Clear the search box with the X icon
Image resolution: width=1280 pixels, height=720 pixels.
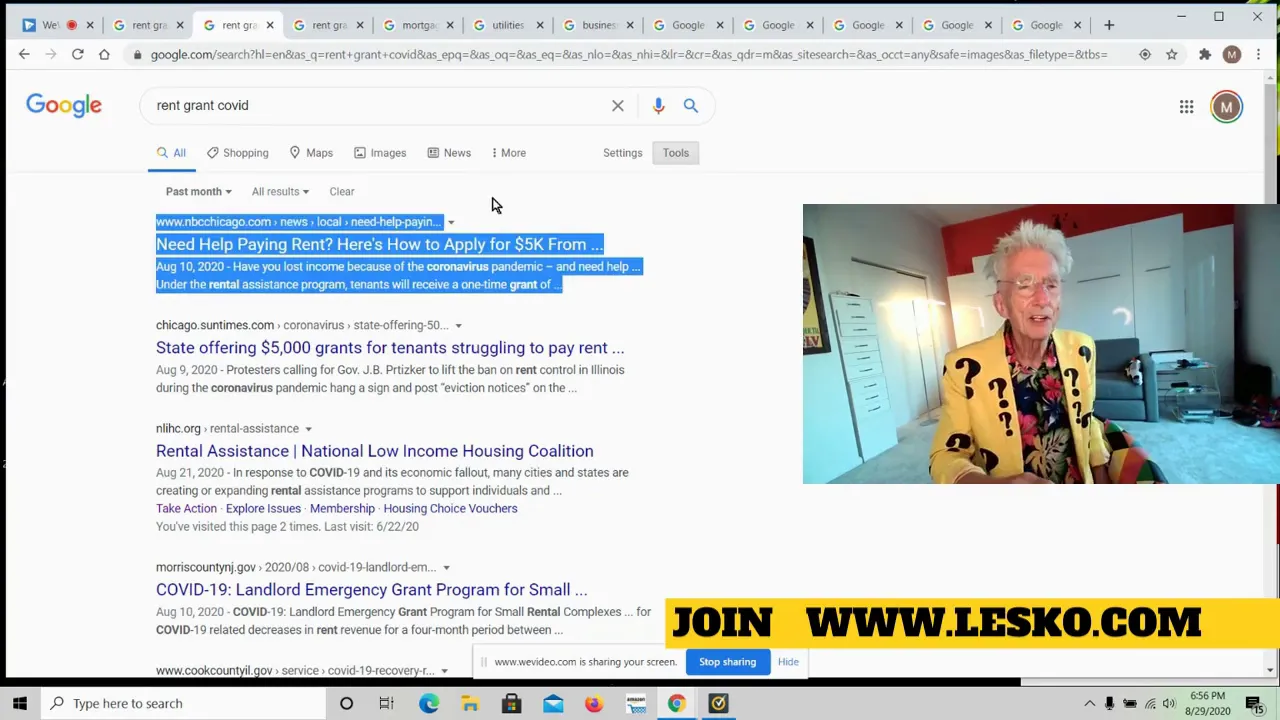618,105
